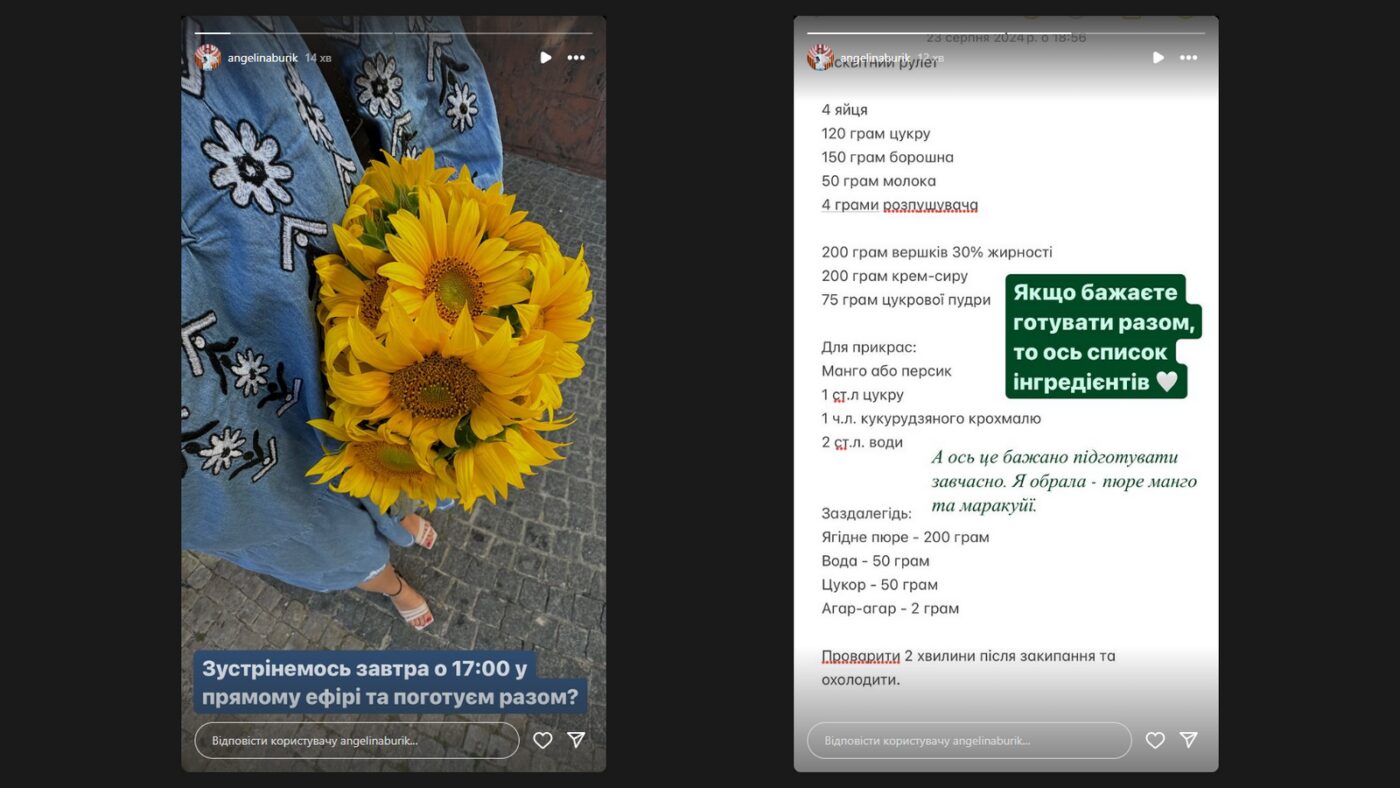
Task: Click 'Цукор - 50 грам' line
Action: coord(879,585)
